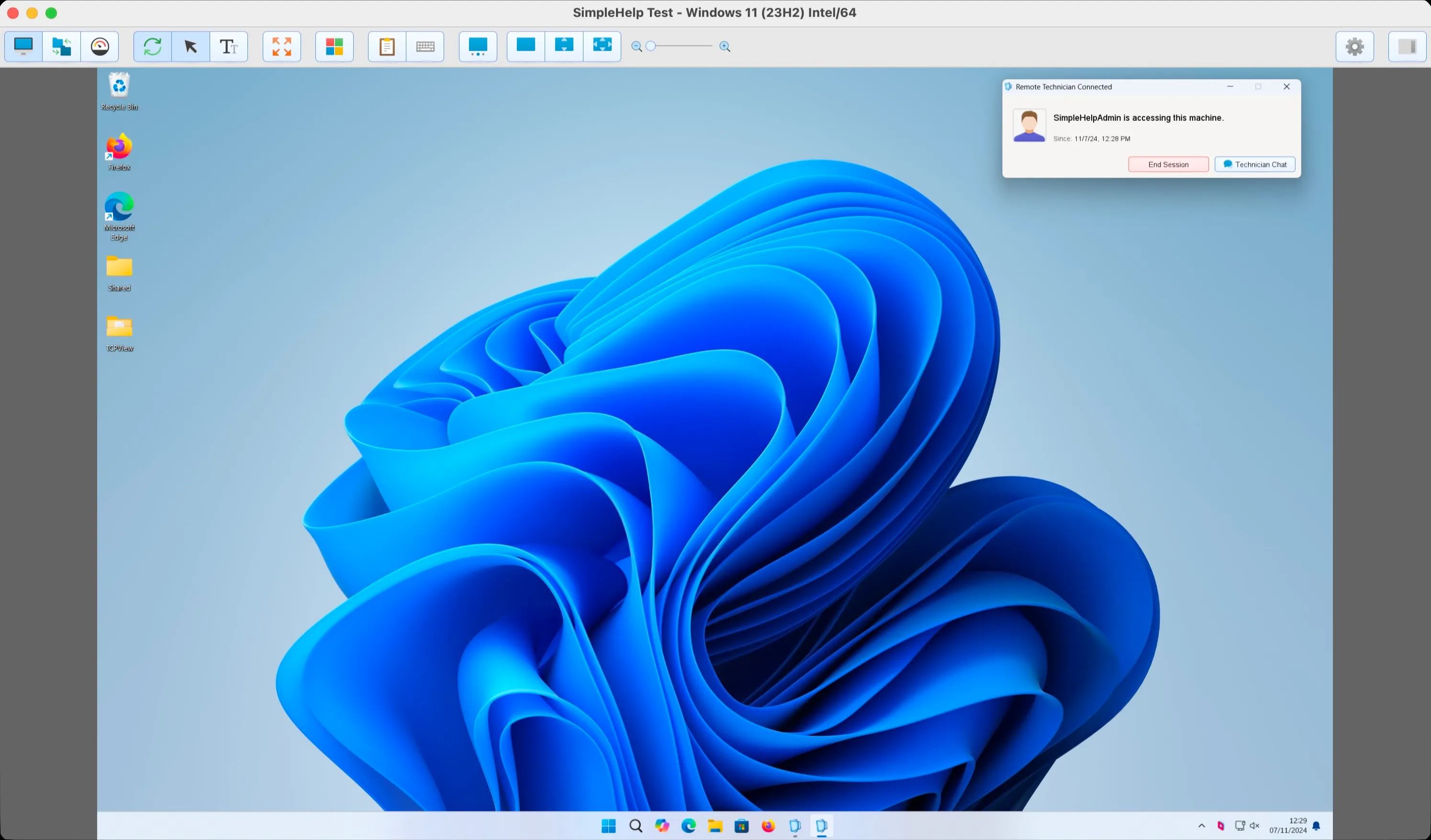Select the actual size display mode
This screenshot has height=840, width=1431.
[x=526, y=45]
